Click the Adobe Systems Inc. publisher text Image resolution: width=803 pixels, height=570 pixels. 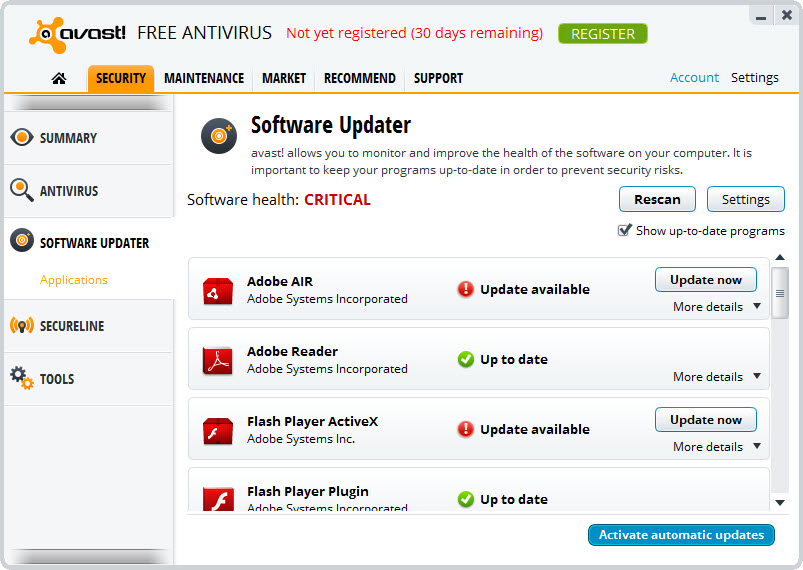tap(301, 439)
